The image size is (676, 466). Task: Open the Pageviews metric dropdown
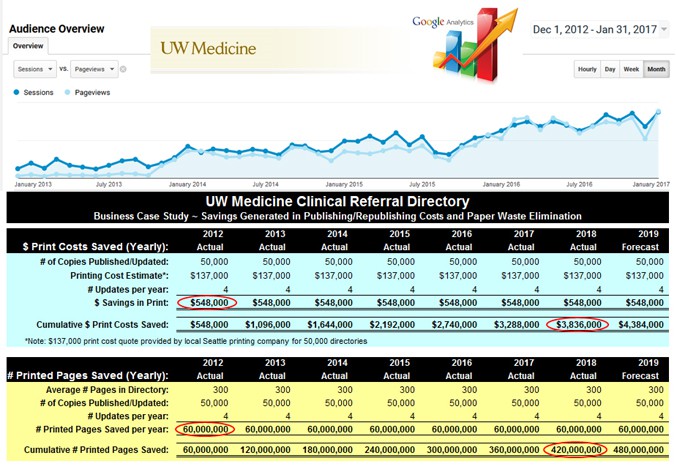coord(94,69)
